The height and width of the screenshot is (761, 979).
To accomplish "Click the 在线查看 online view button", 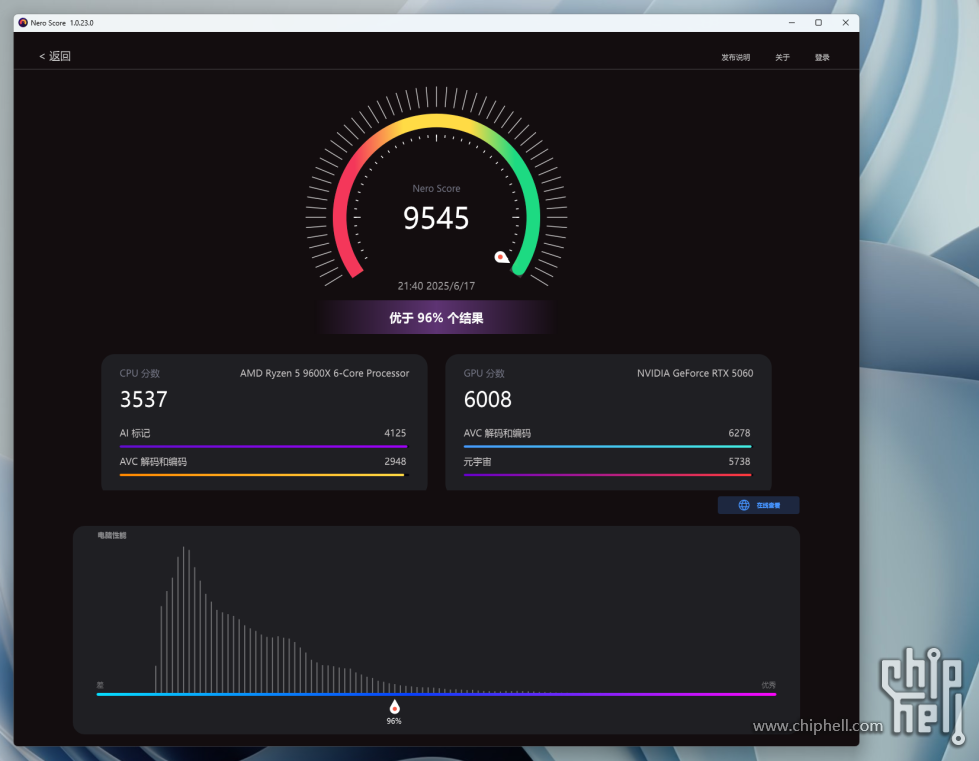I will pos(758,505).
